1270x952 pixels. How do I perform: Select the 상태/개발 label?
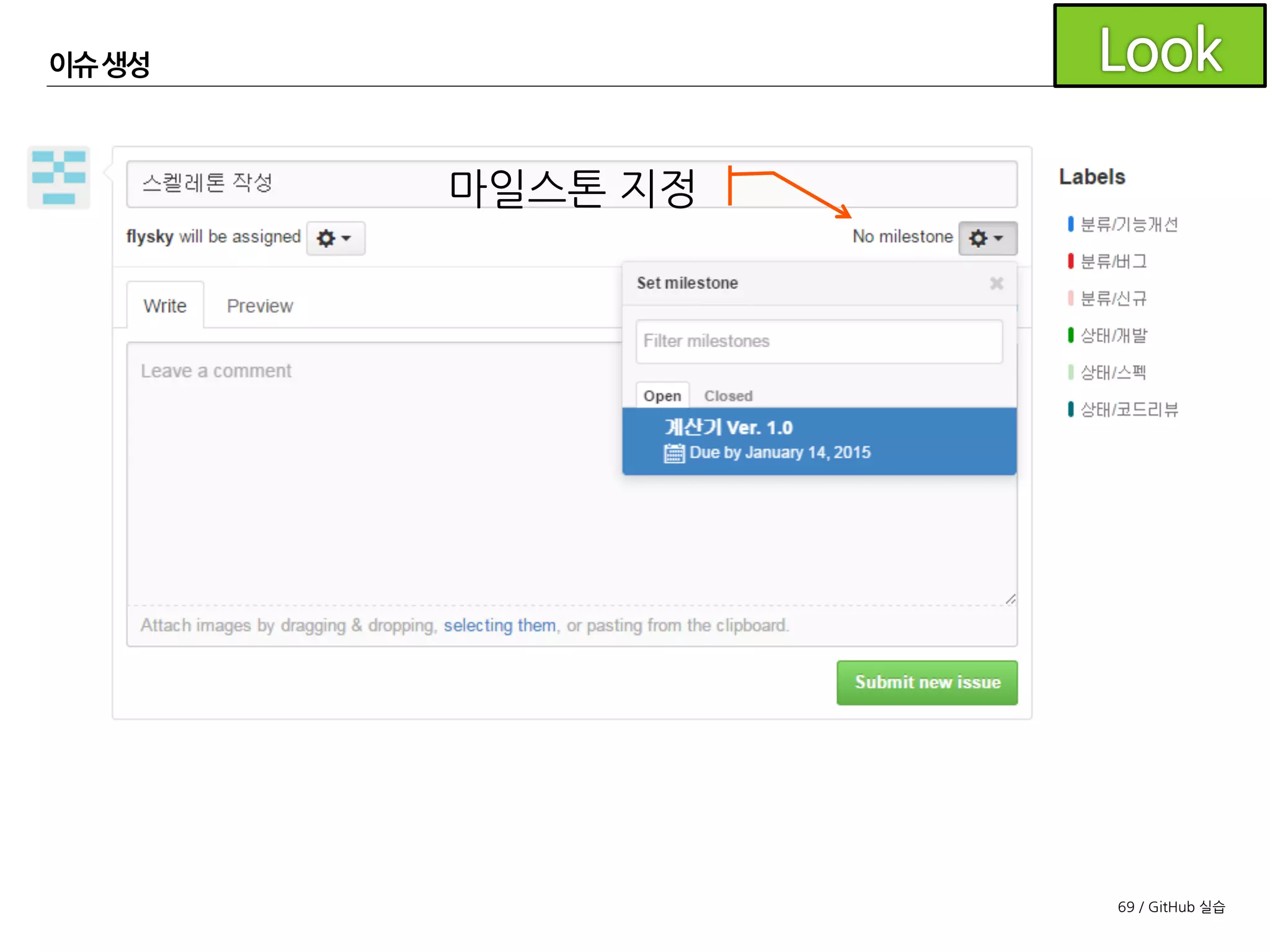(x=1108, y=335)
